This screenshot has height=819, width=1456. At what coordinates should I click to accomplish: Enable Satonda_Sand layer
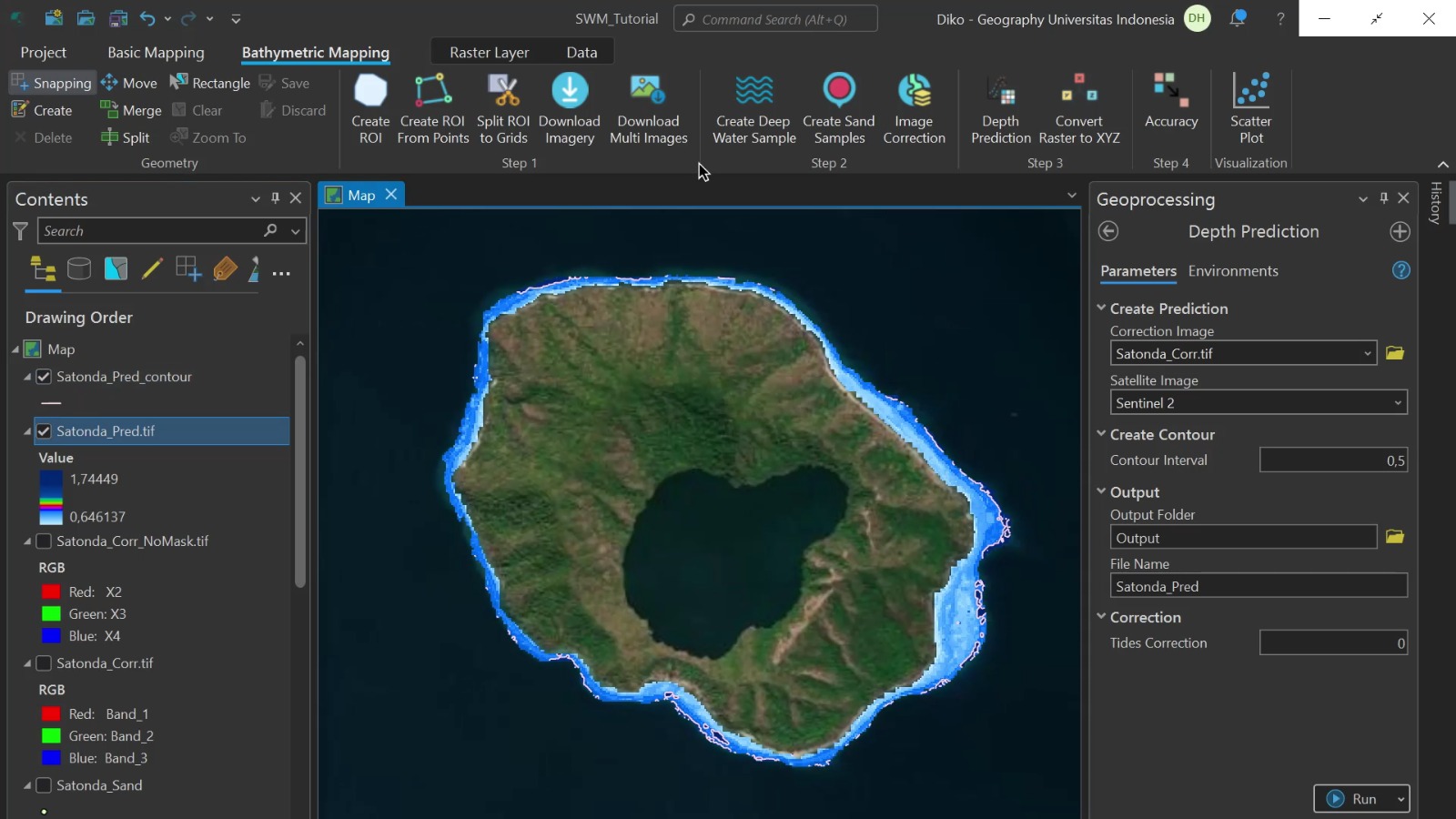pos(44,784)
